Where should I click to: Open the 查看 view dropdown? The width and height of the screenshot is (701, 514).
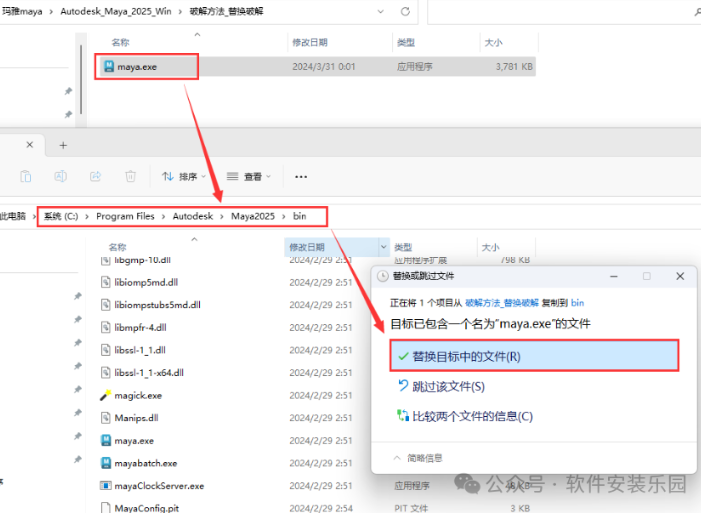pos(249,177)
